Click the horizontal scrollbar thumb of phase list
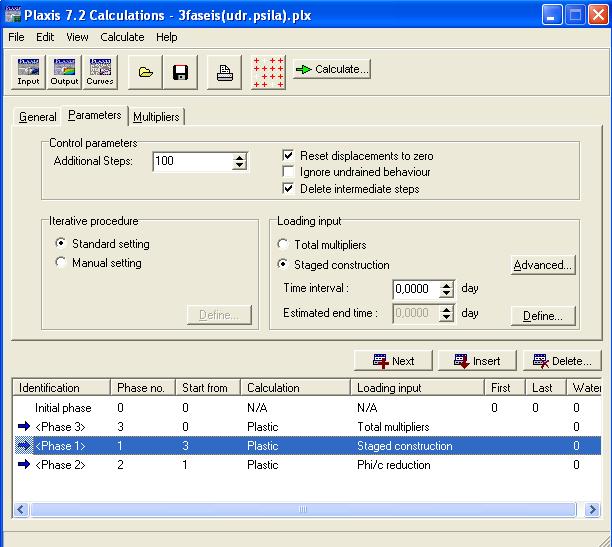The image size is (612, 547). pos(303,509)
